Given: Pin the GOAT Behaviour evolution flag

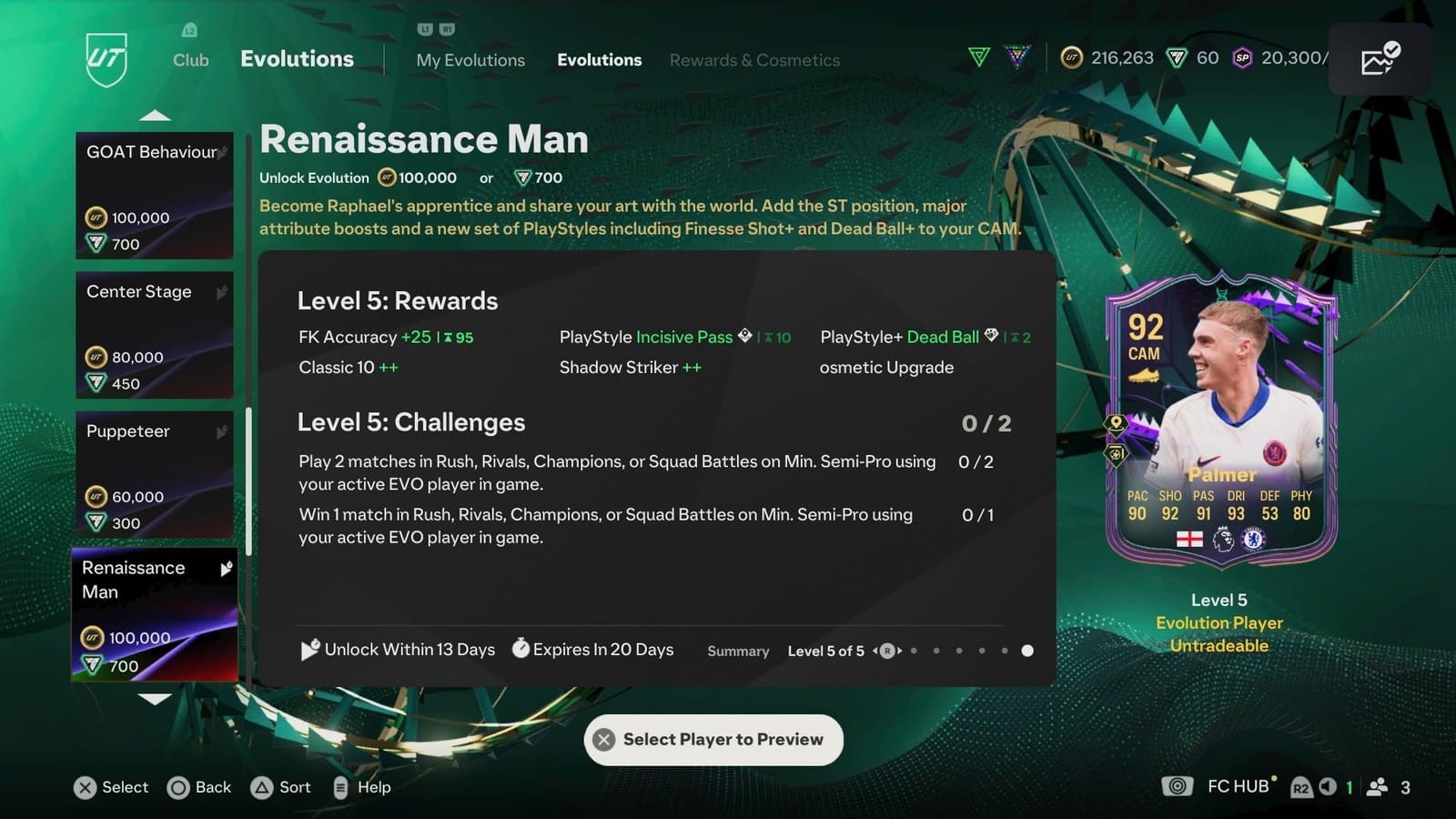Looking at the screenshot, I should (x=221, y=152).
